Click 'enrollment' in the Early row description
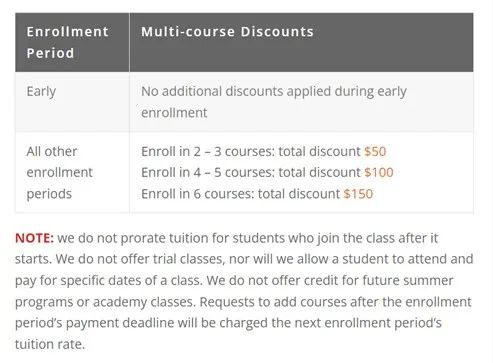 point(174,113)
